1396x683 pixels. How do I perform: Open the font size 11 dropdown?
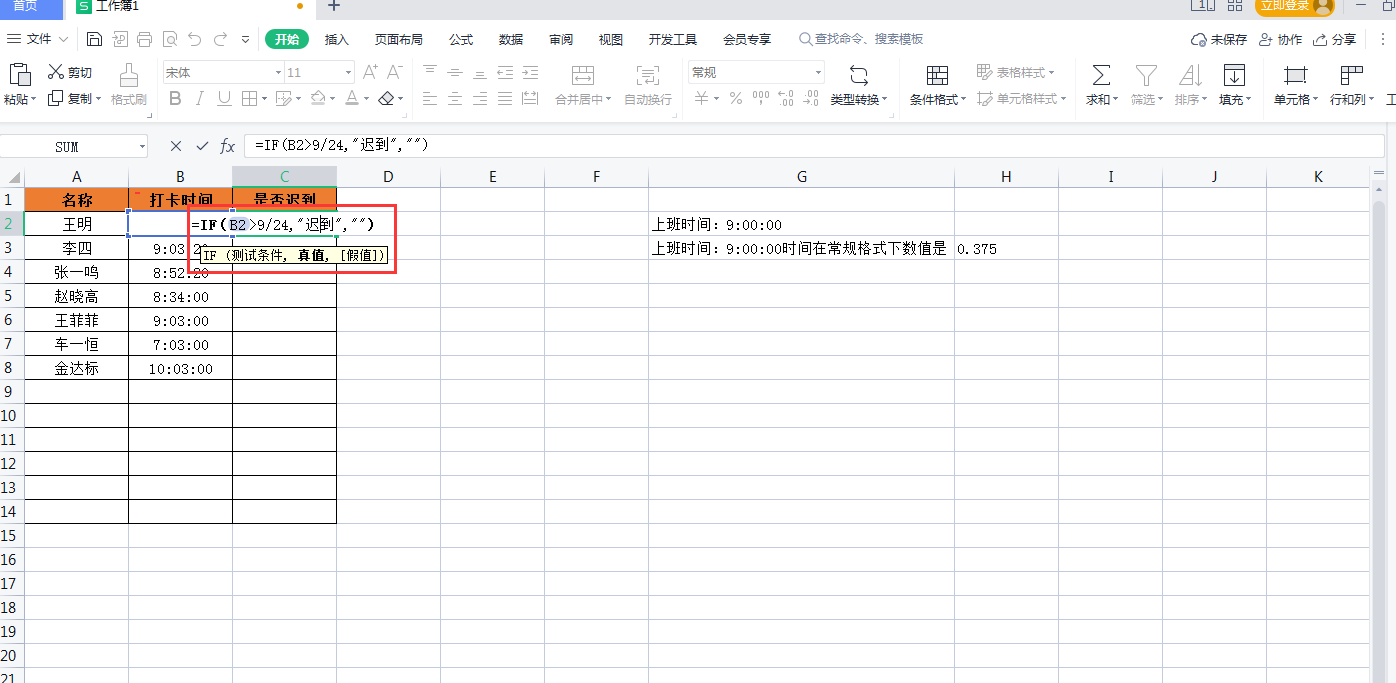coord(348,73)
